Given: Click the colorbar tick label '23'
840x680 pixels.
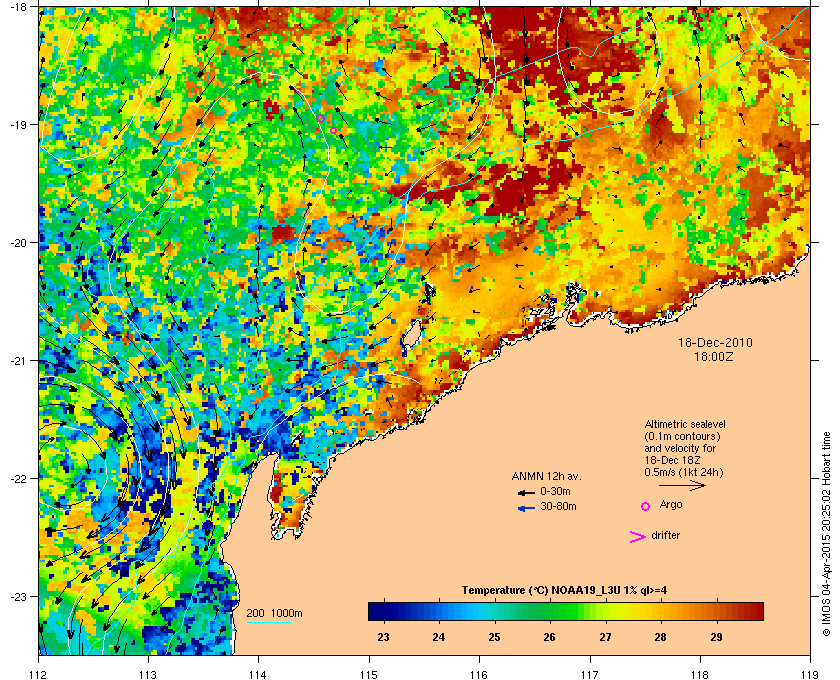Looking at the screenshot, I should click(384, 637).
